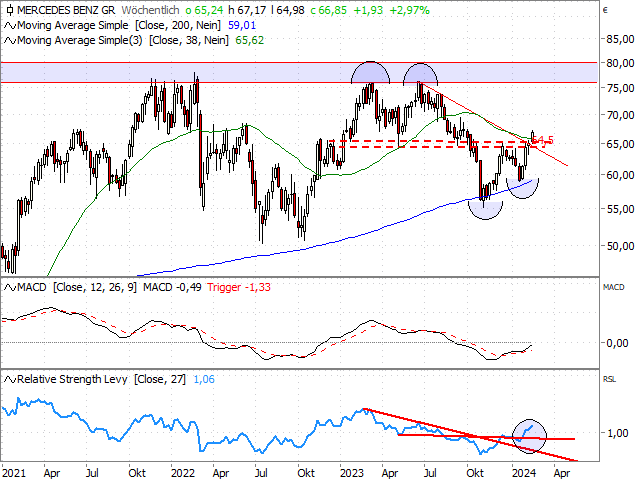This screenshot has height=480, width=640.
Task: Click the 60,00 price axis label
Action: pos(620,175)
